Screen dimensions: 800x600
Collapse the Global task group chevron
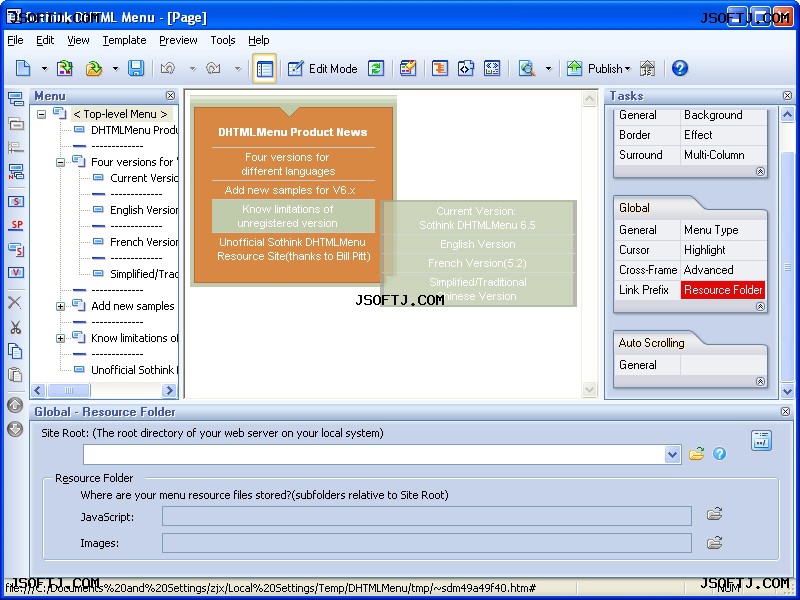[760, 307]
